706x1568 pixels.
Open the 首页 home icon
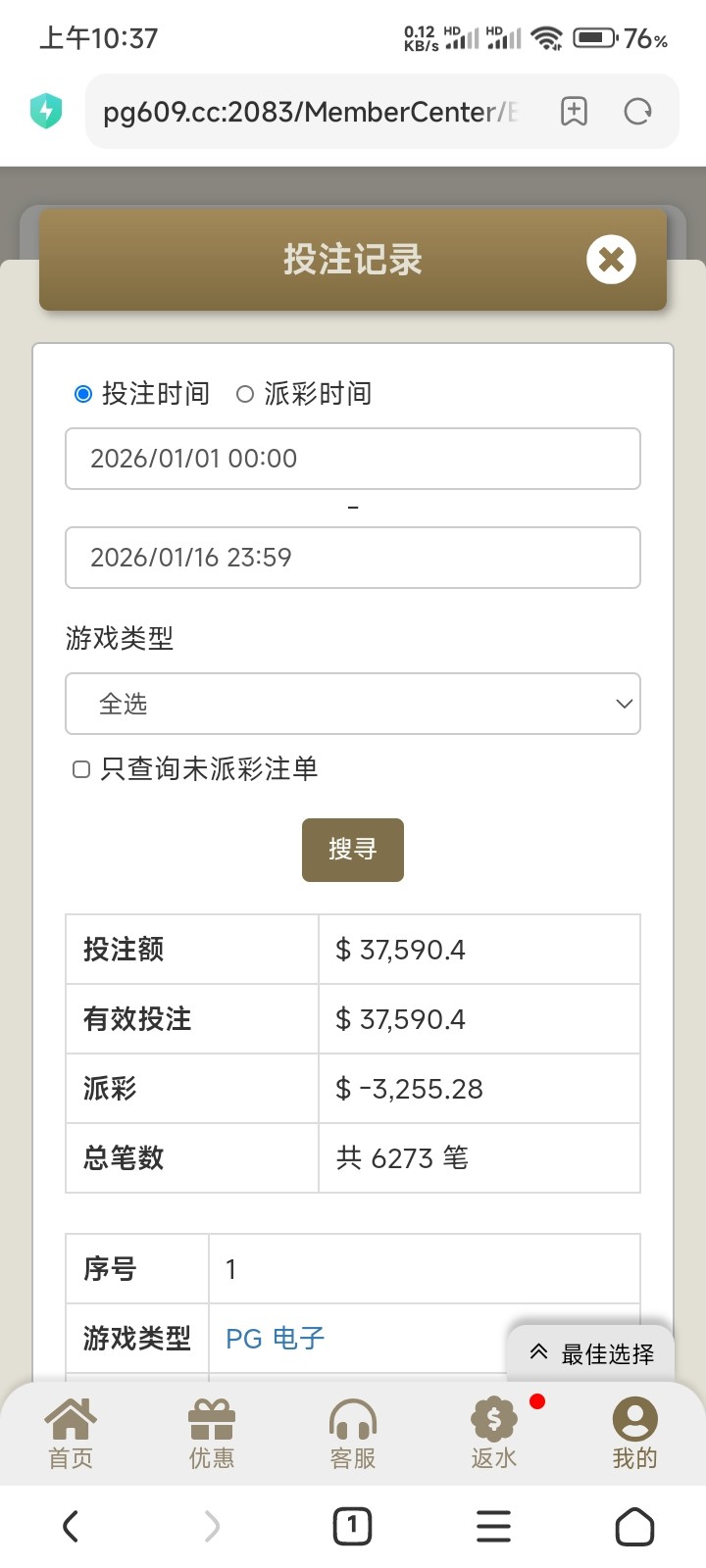click(72, 1419)
